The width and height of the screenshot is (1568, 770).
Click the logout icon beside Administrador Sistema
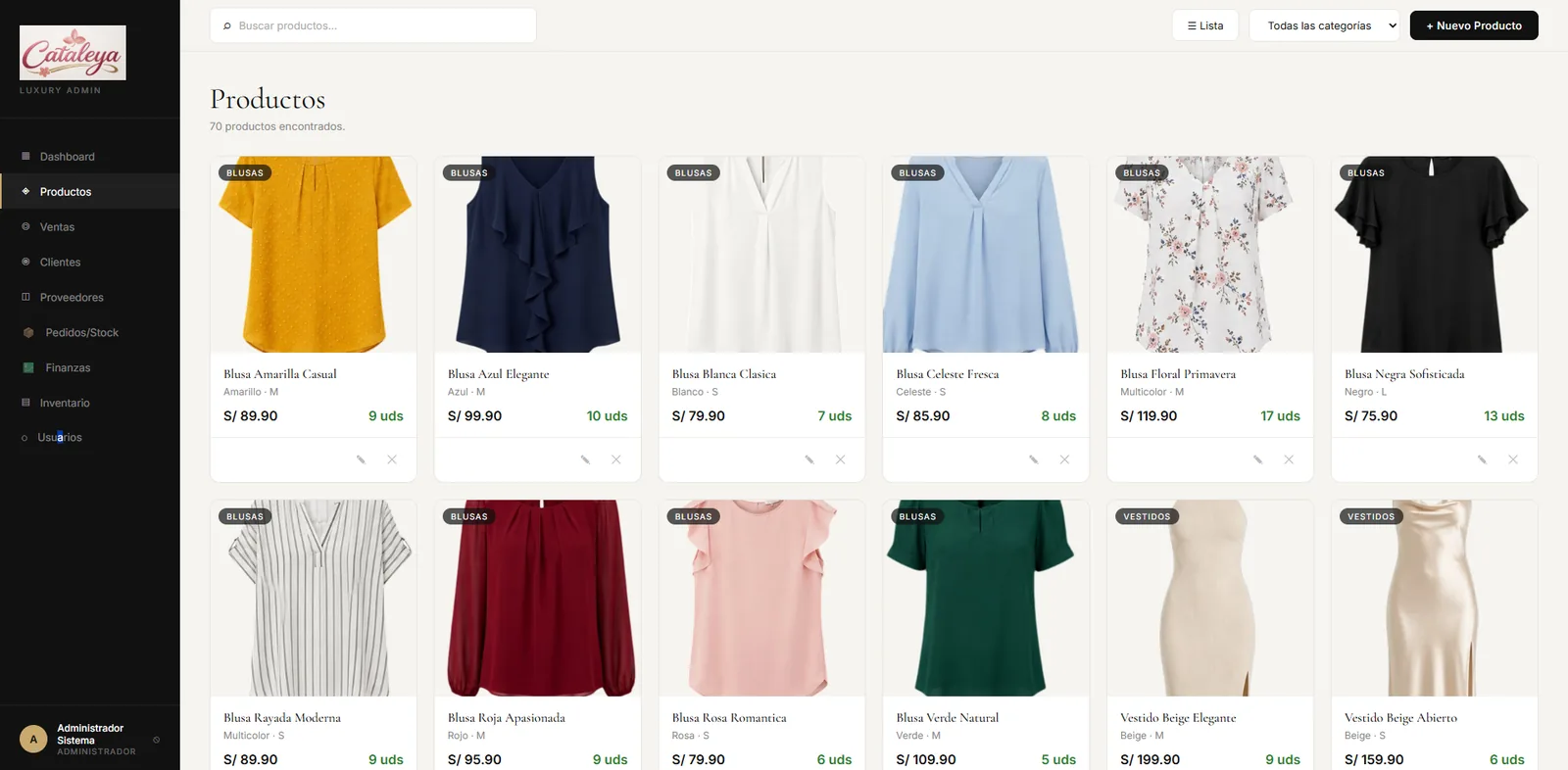tap(157, 740)
